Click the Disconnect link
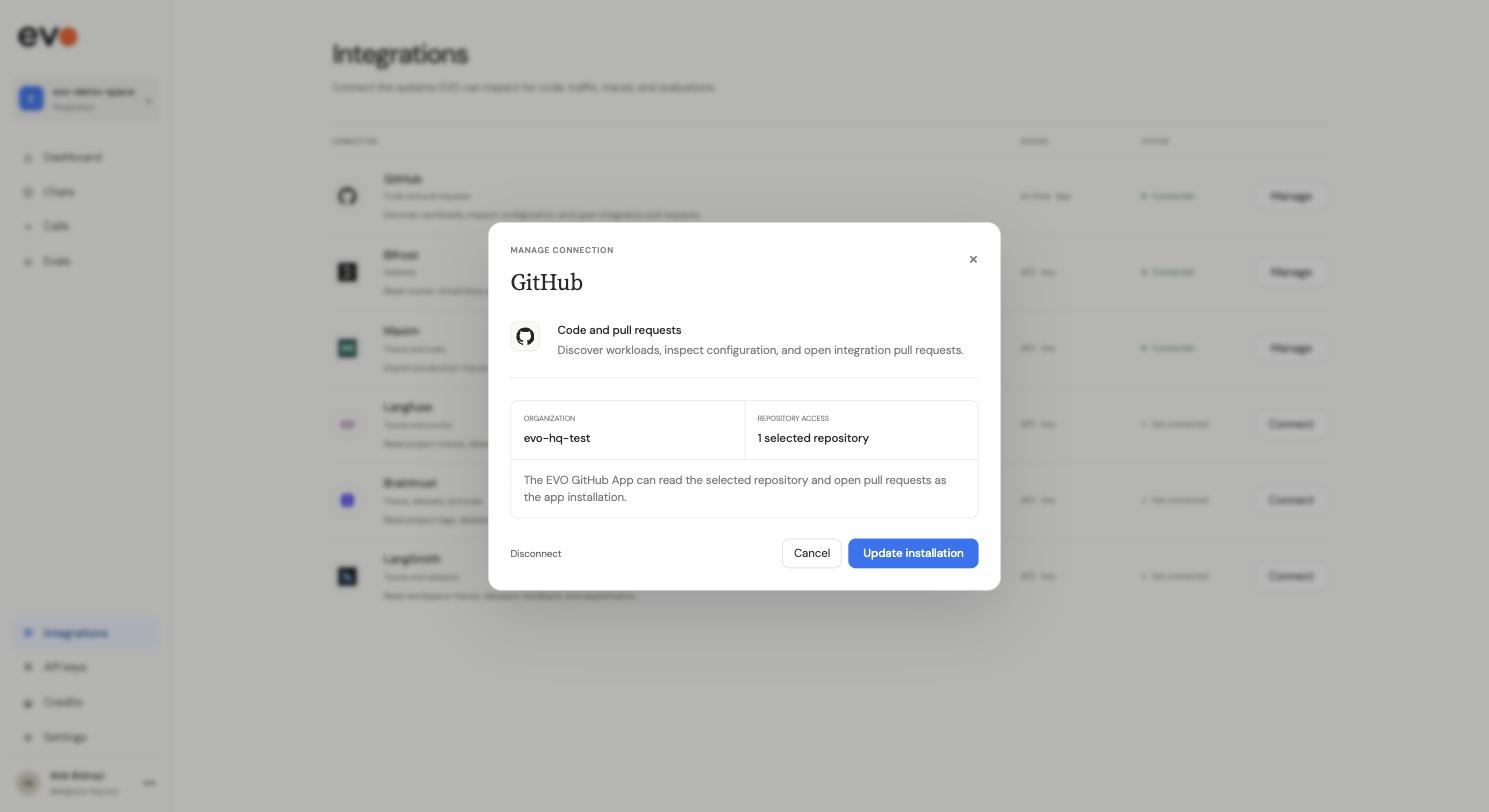This screenshot has width=1489, height=812. click(x=536, y=554)
